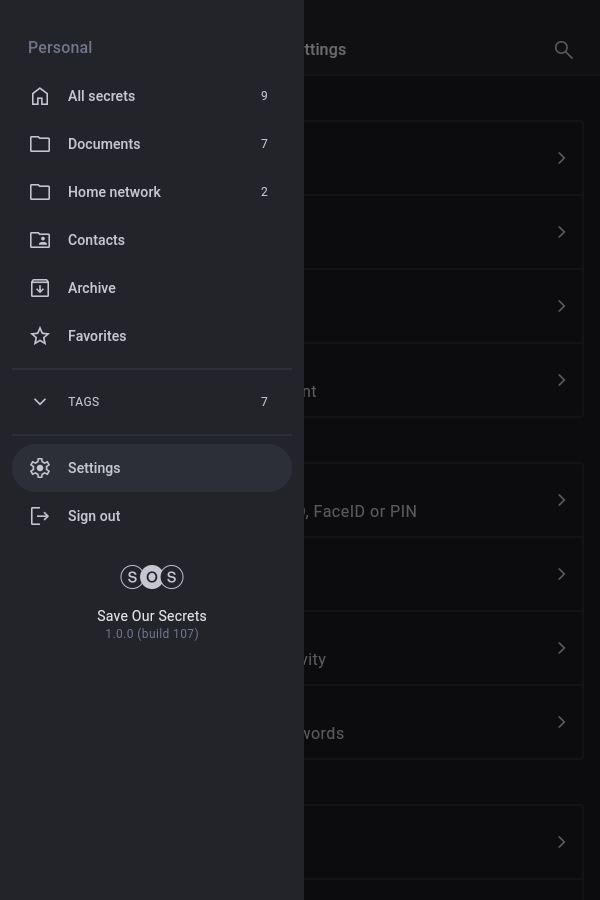The image size is (600, 900).
Task: Open Archive from the navigation drawer
Action: click(92, 288)
